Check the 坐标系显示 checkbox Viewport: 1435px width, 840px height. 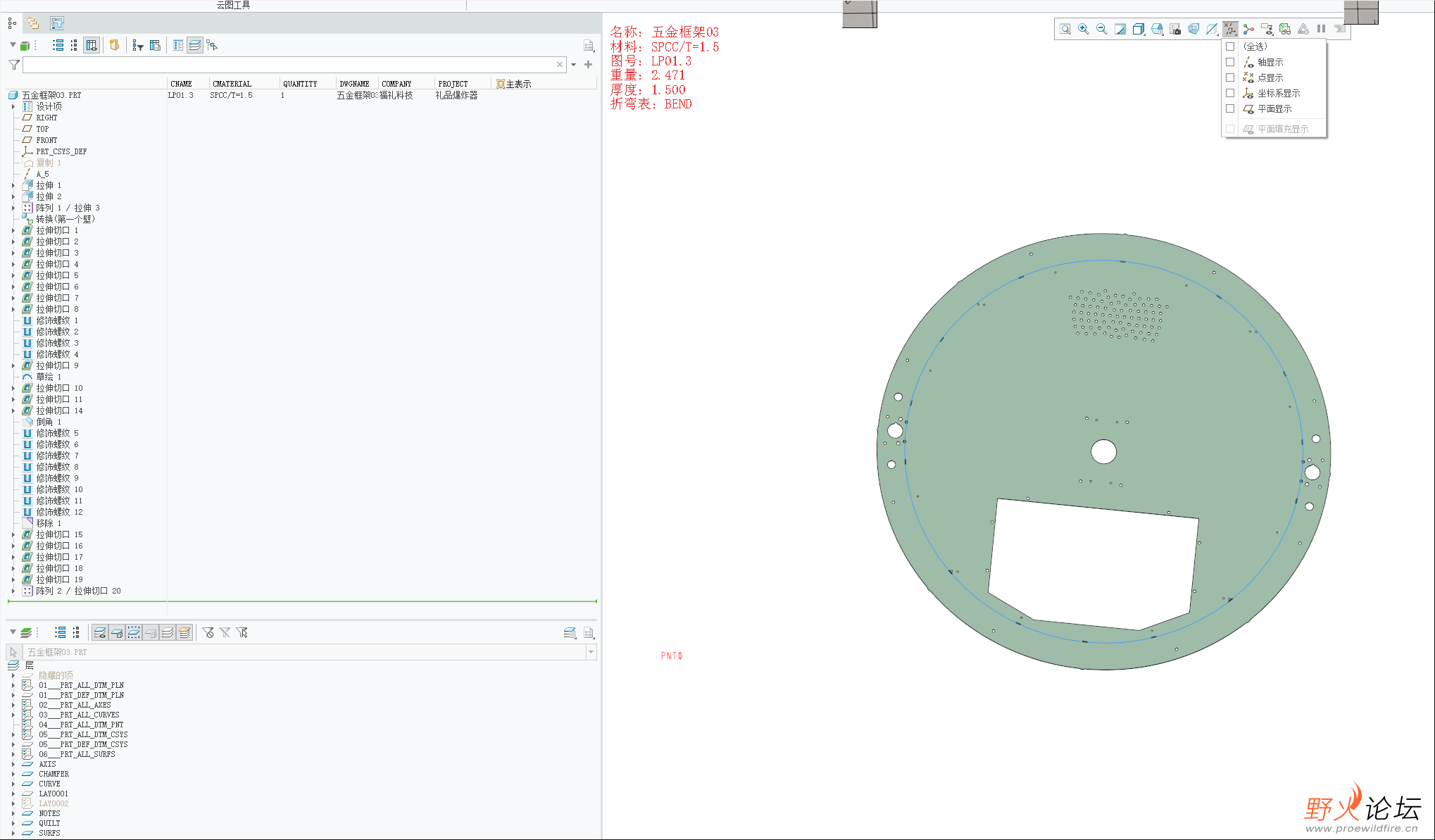[x=1230, y=93]
